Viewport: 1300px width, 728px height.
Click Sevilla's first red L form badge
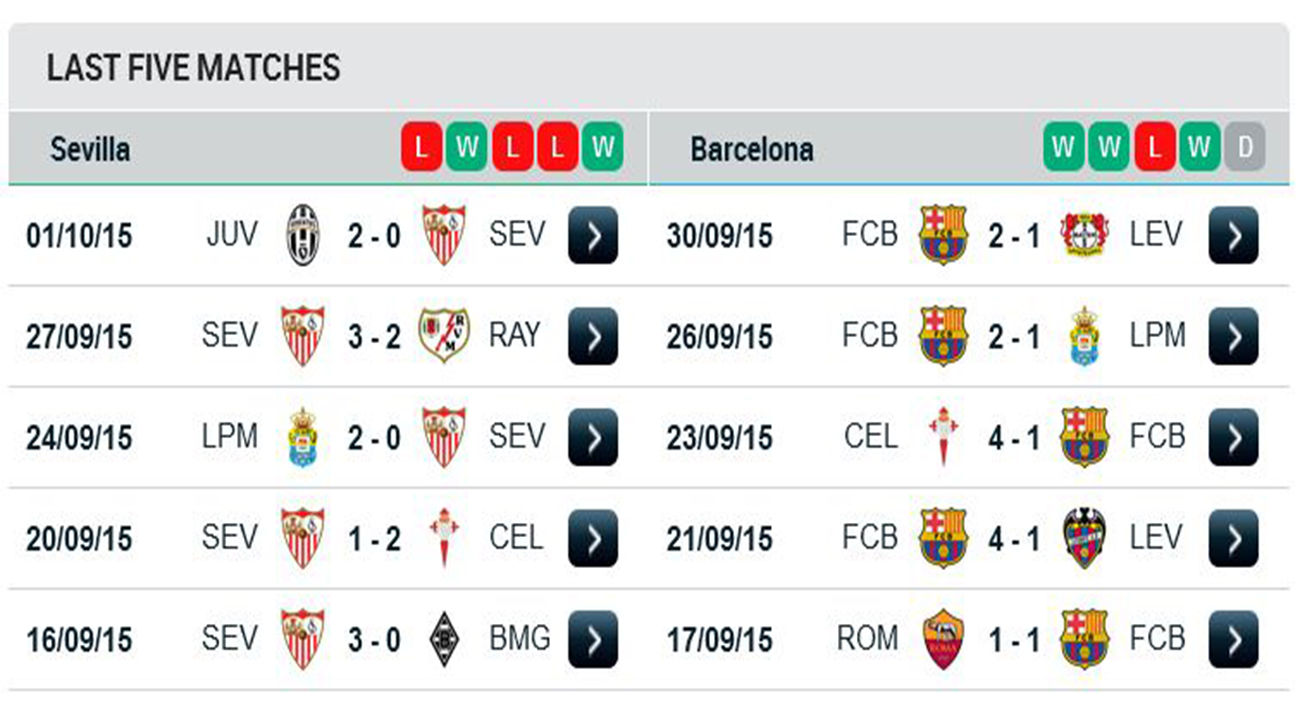coord(421,148)
